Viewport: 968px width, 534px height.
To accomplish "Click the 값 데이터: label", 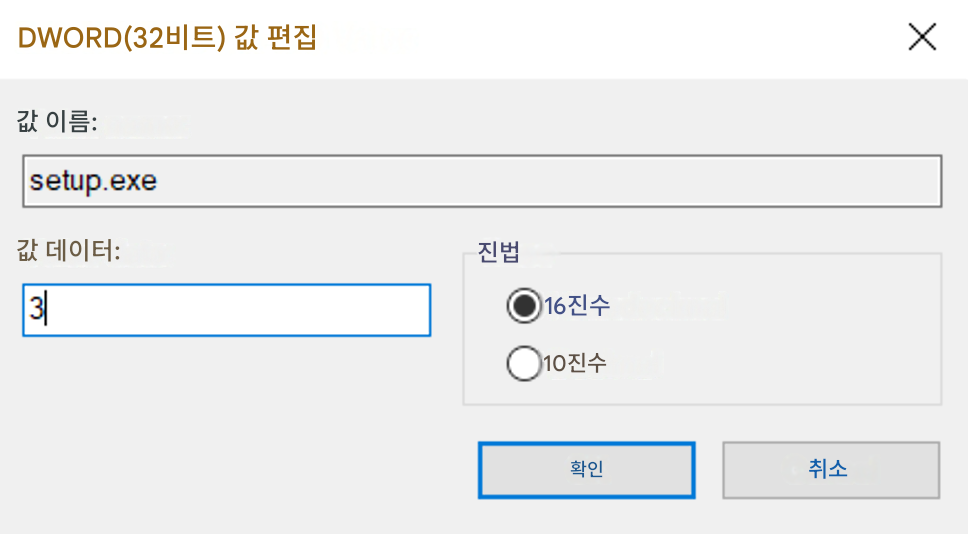I will point(69,251).
